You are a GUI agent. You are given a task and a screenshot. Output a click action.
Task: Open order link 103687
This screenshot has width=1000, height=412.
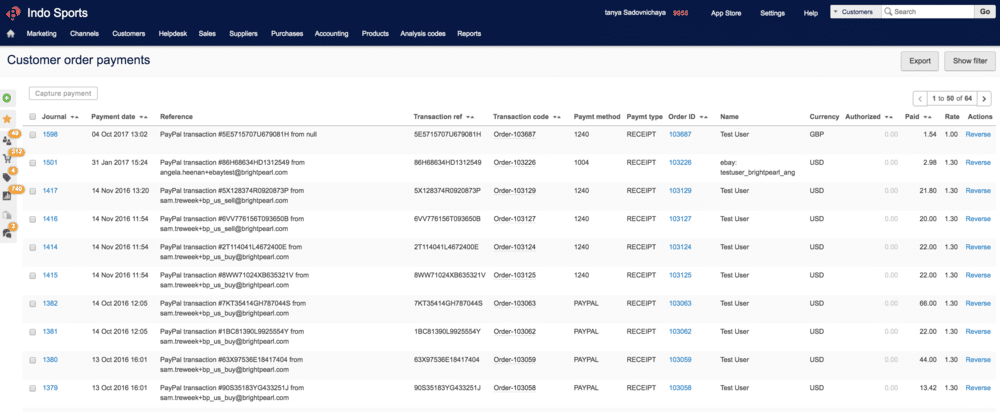(680, 134)
